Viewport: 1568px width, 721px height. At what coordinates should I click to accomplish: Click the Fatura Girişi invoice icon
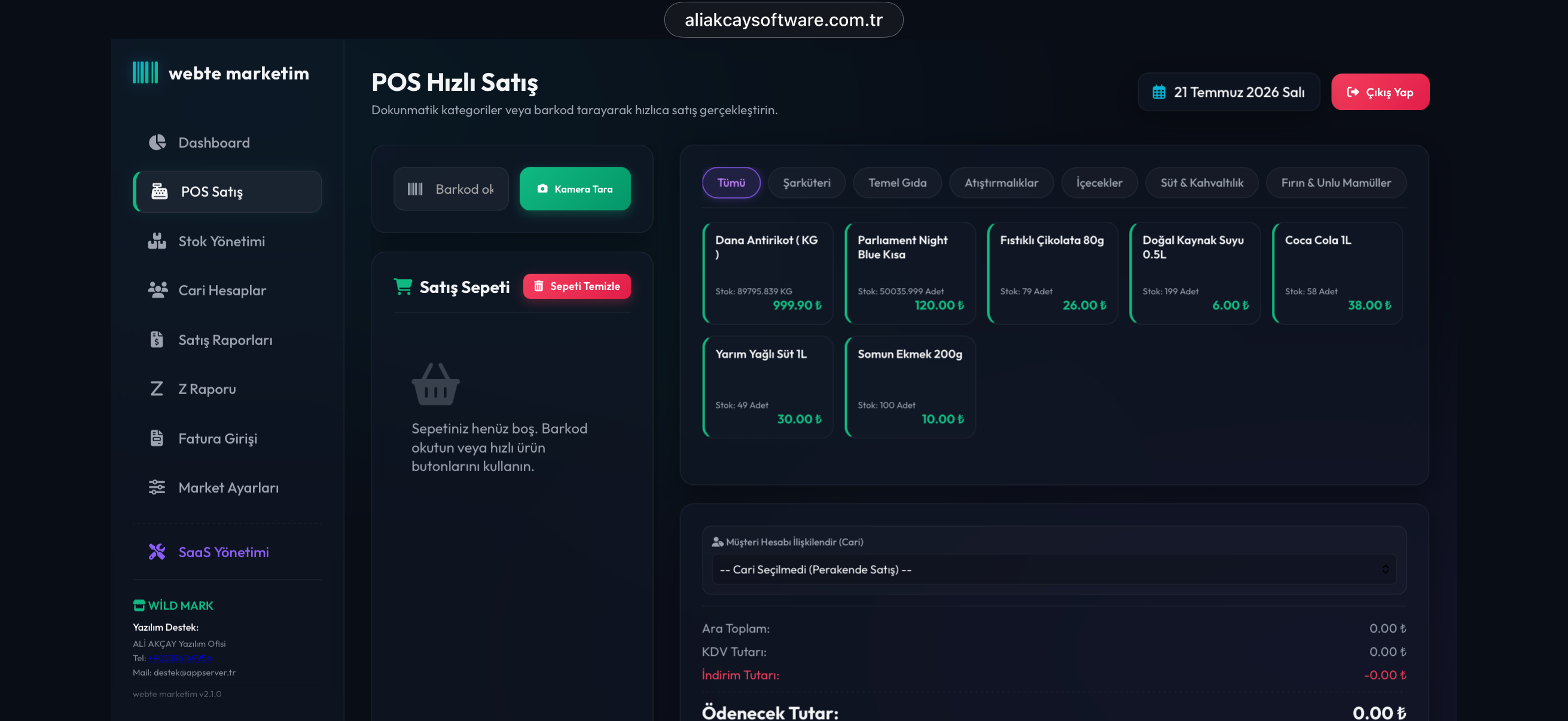pos(157,438)
